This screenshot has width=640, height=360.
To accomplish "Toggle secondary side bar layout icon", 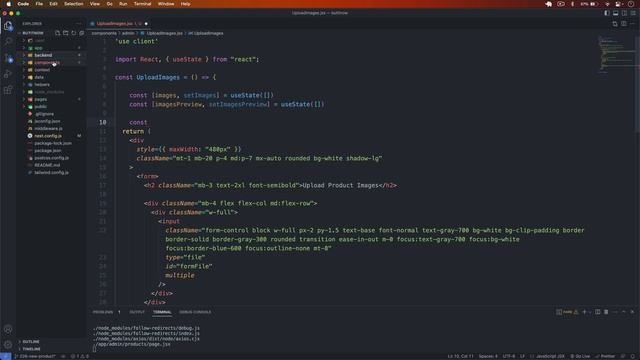I will click(x=624, y=13).
